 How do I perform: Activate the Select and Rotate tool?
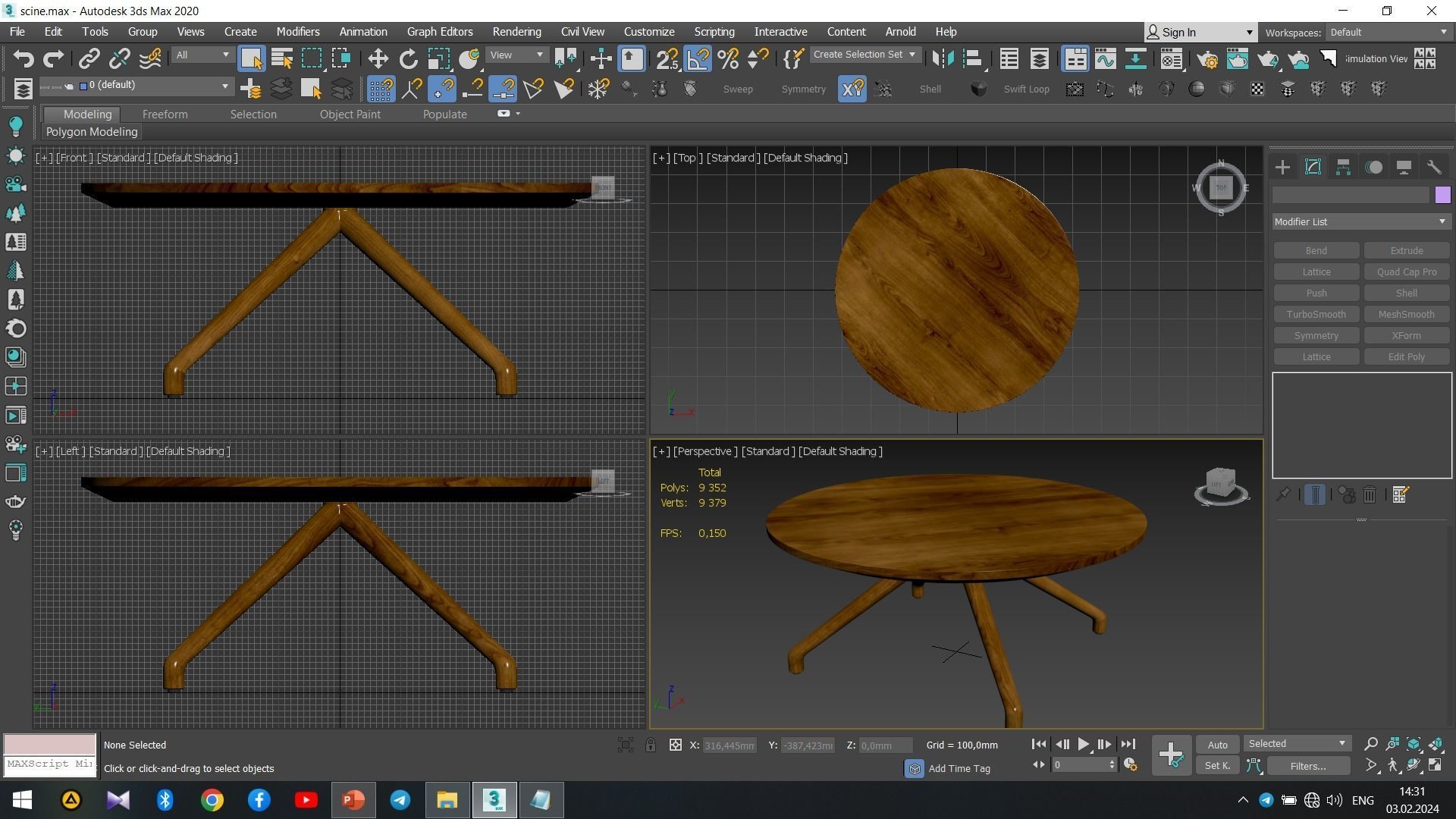coord(409,58)
